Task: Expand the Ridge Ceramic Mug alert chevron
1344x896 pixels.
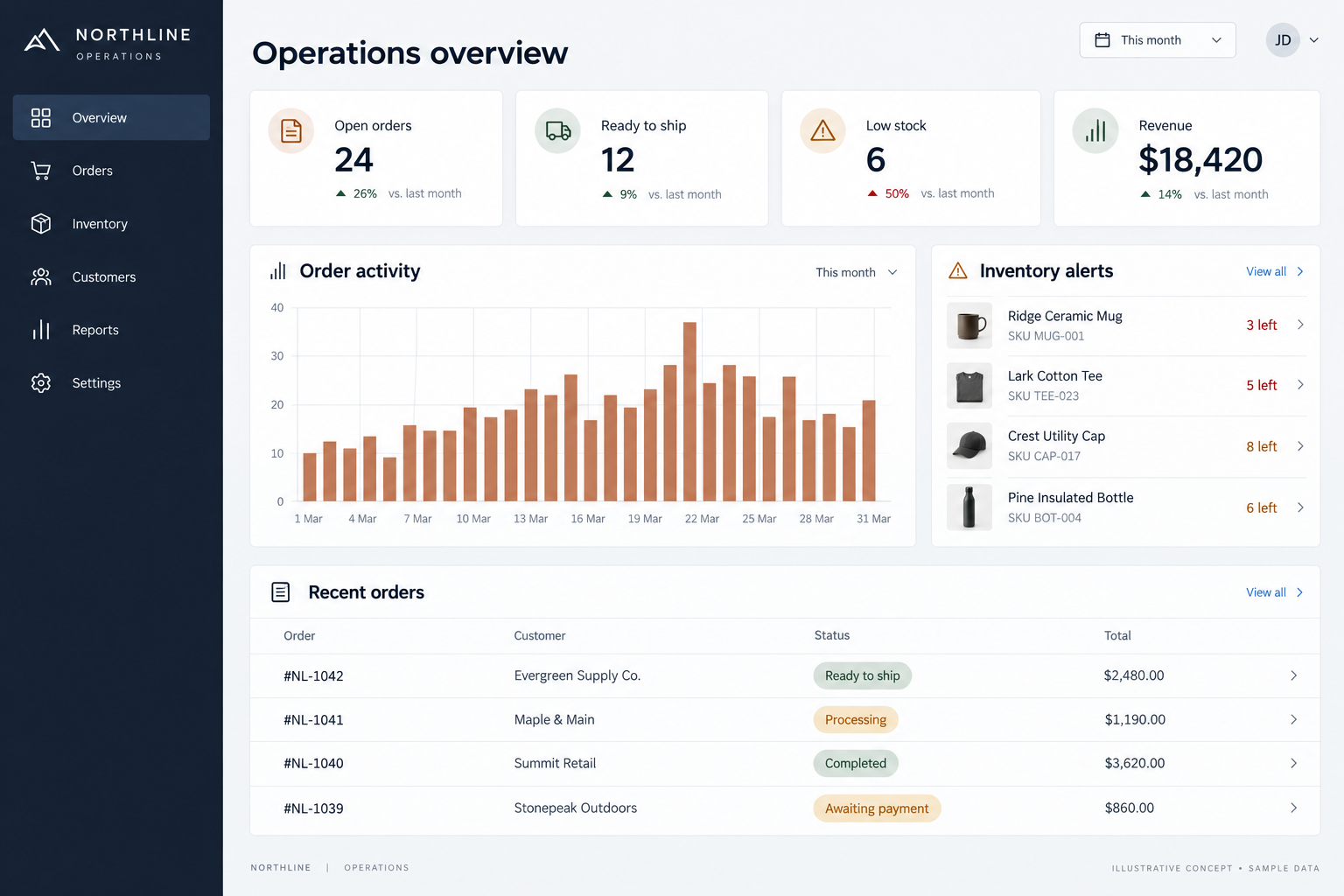Action: pos(1300,325)
